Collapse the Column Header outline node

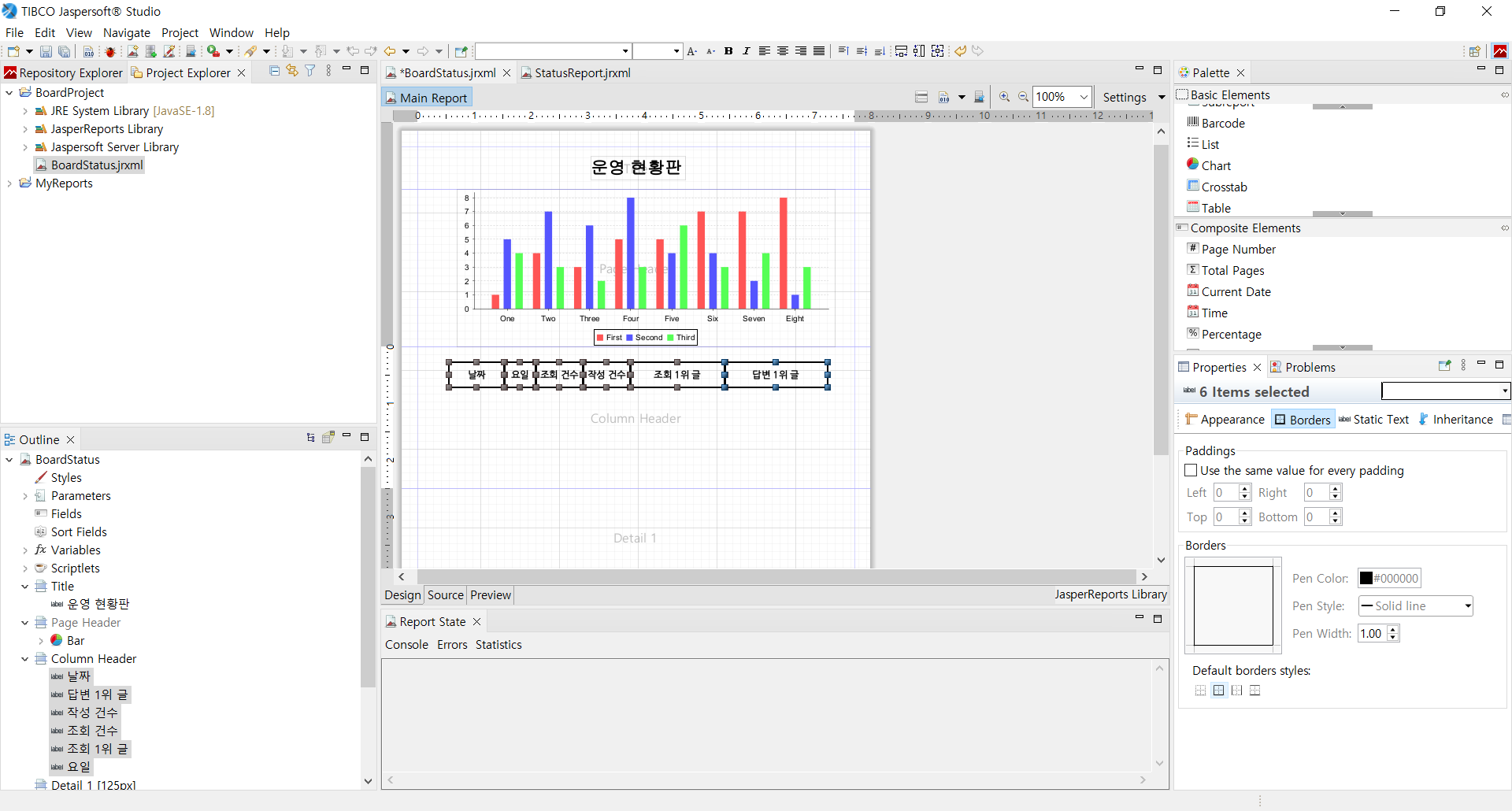point(25,659)
